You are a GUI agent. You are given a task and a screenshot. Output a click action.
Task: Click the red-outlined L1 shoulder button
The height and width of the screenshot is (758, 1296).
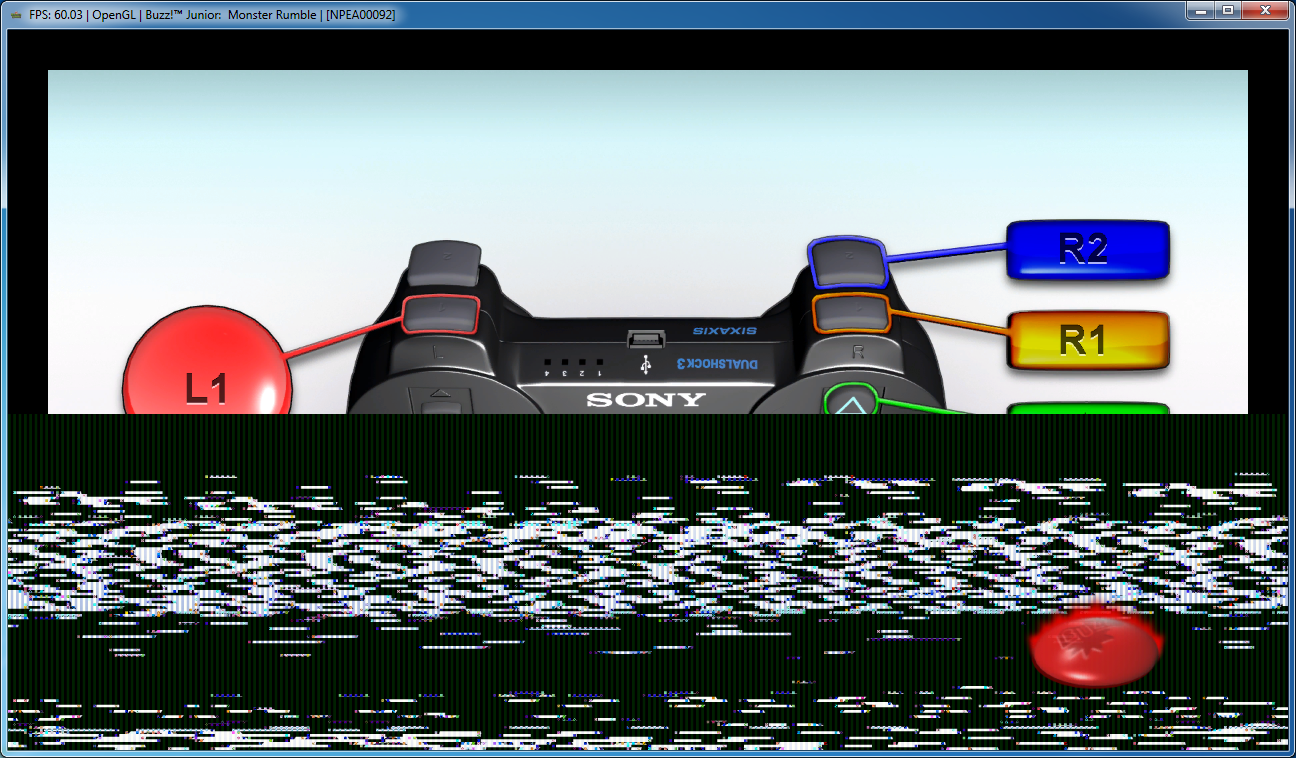point(441,314)
